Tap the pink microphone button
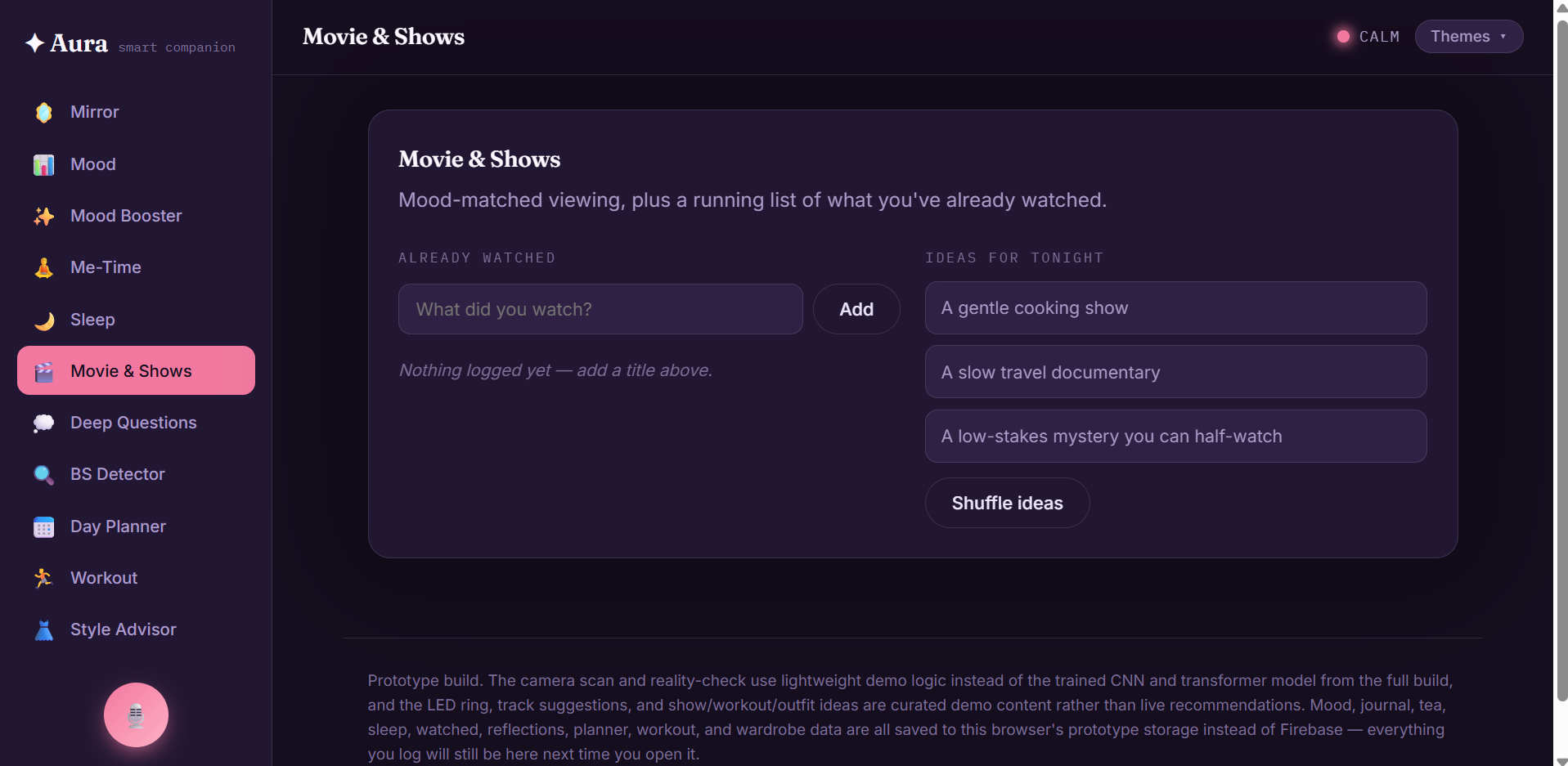Viewport: 1568px width, 766px height. coord(136,714)
